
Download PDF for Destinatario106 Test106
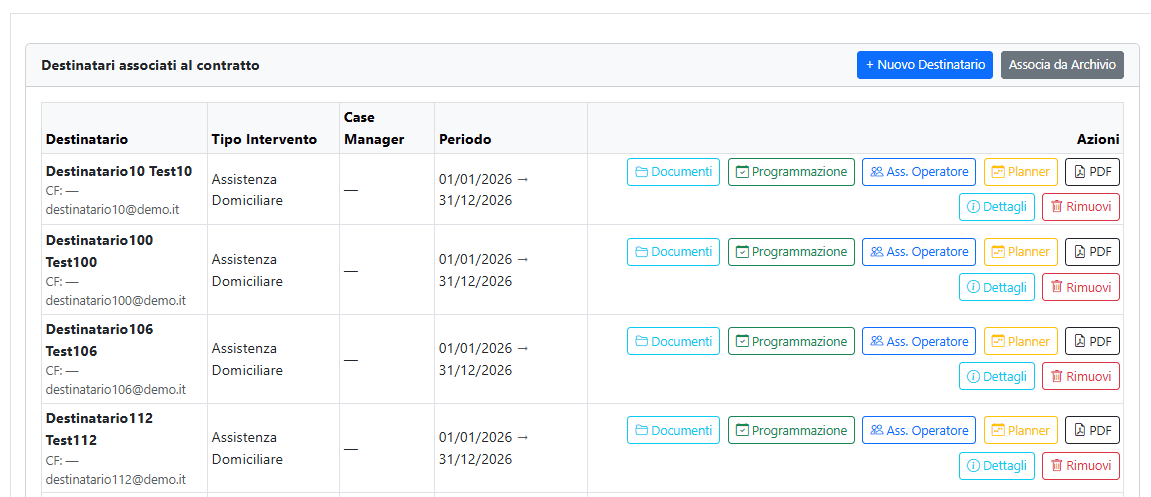coord(1092,341)
